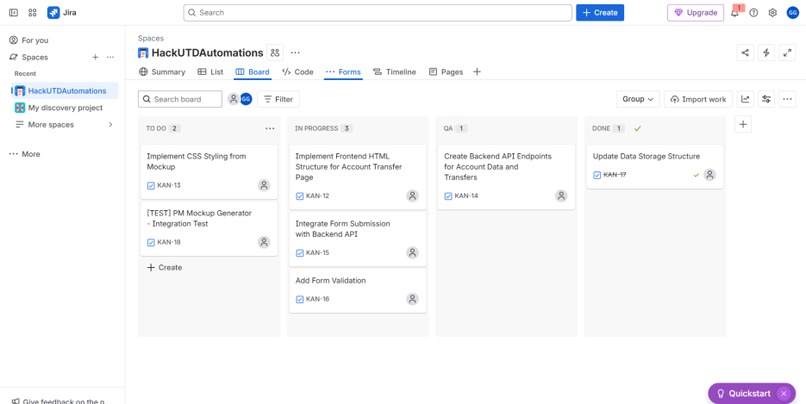Image resolution: width=806 pixels, height=404 pixels.
Task: Switch to the Summary tab
Action: click(x=162, y=72)
